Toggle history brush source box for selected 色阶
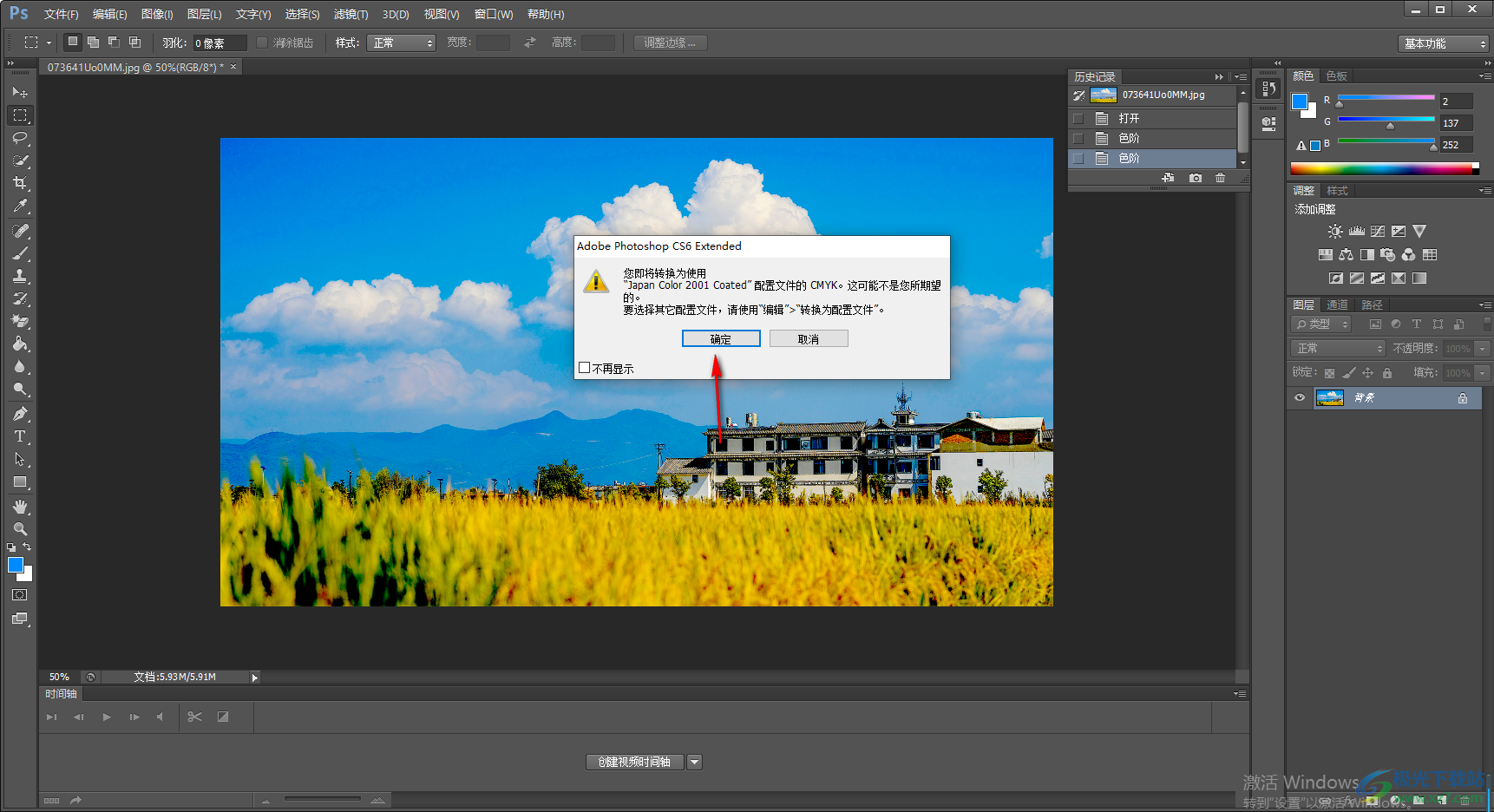The width and height of the screenshot is (1494, 812). click(1078, 158)
